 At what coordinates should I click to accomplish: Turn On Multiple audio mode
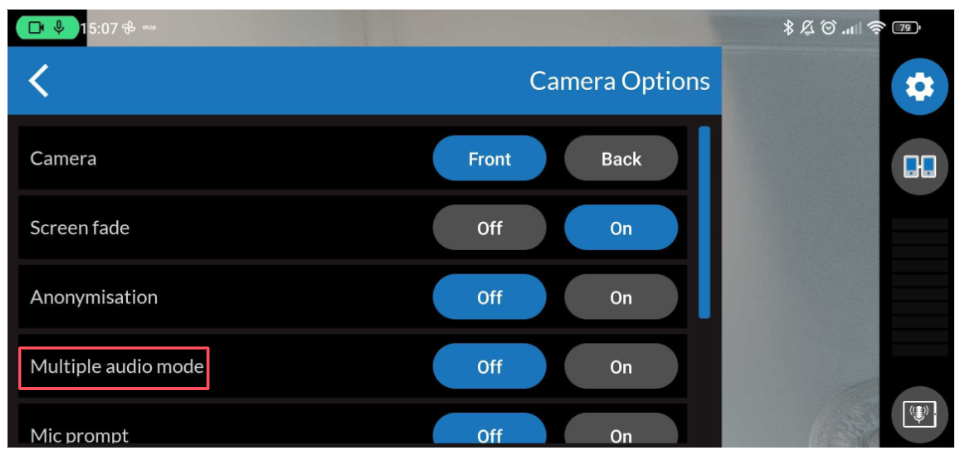(x=621, y=367)
